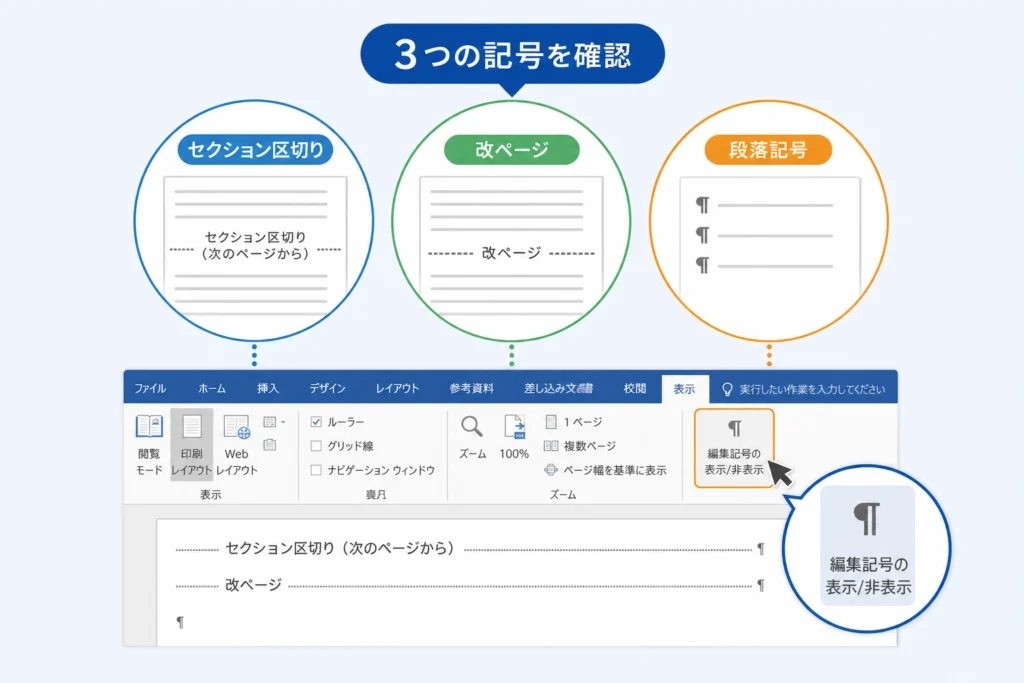Click the orange 段落記号 heading pill
The image size is (1024, 683).
tap(768, 150)
